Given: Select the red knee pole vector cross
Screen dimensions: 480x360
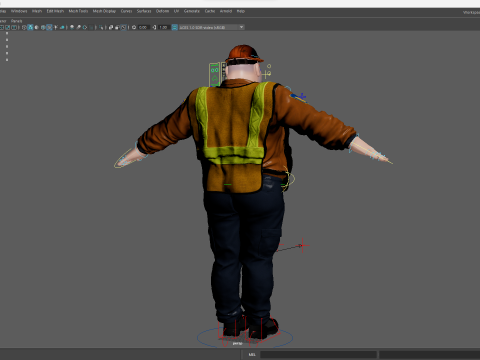Looking at the screenshot, I should tap(302, 246).
